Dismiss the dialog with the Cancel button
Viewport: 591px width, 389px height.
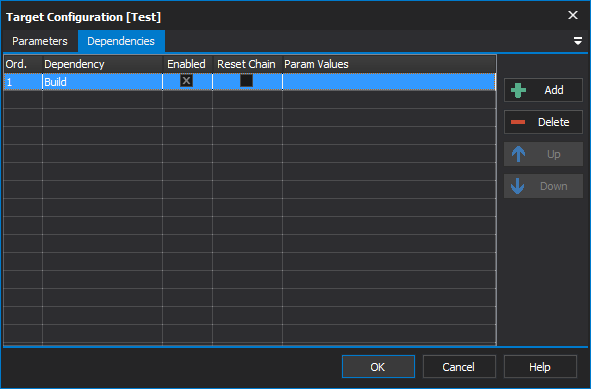click(x=459, y=367)
